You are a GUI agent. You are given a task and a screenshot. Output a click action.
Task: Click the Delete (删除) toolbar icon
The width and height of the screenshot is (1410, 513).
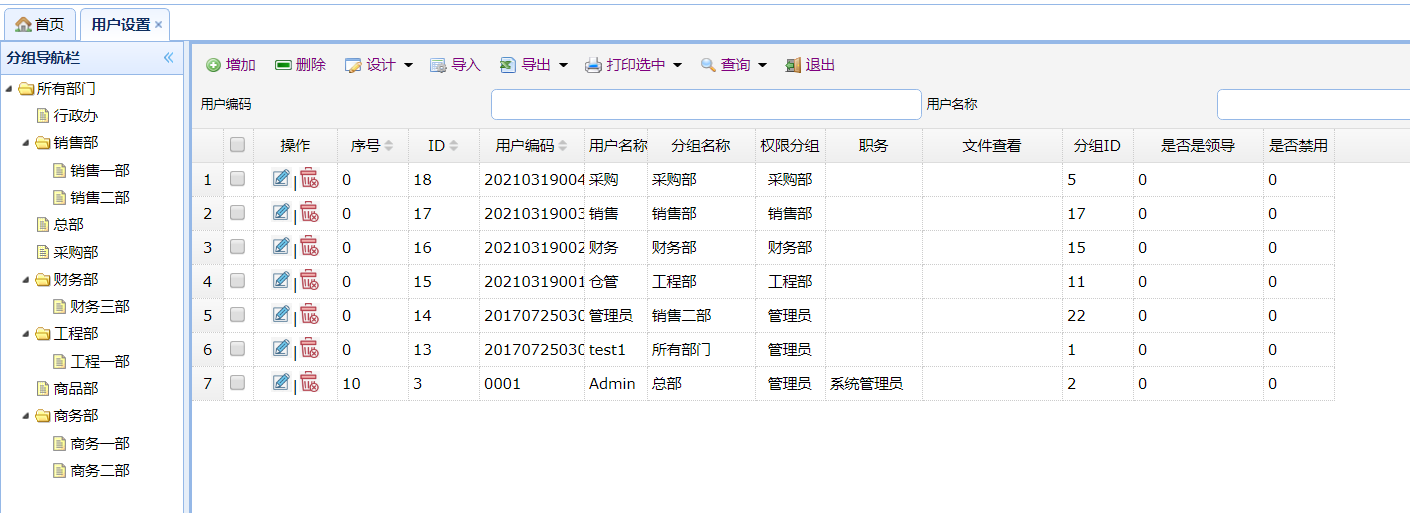283,65
